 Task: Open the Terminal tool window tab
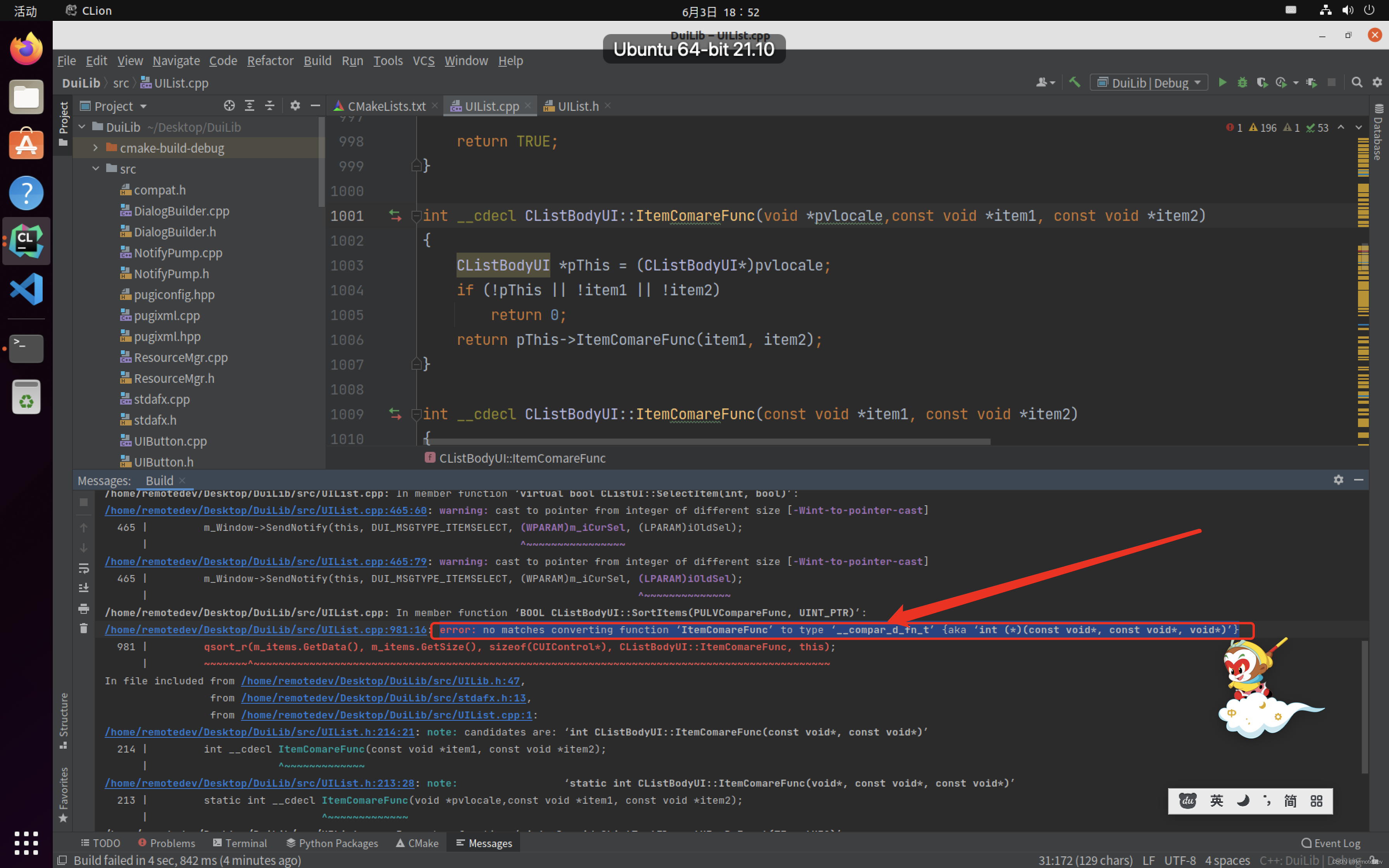[x=240, y=843]
